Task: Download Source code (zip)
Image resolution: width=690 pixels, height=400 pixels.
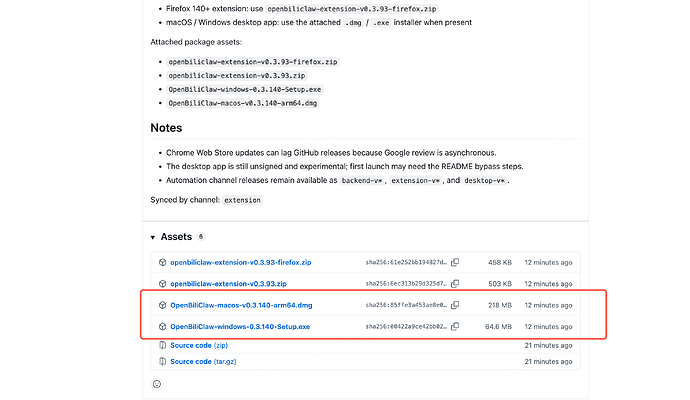Action: tap(199, 345)
